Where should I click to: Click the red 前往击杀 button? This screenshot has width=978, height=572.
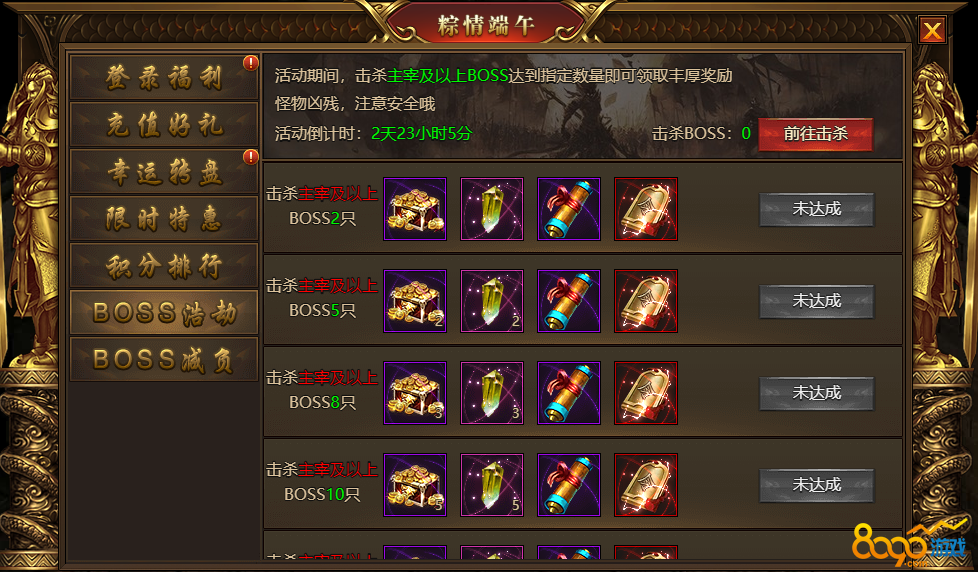815,133
